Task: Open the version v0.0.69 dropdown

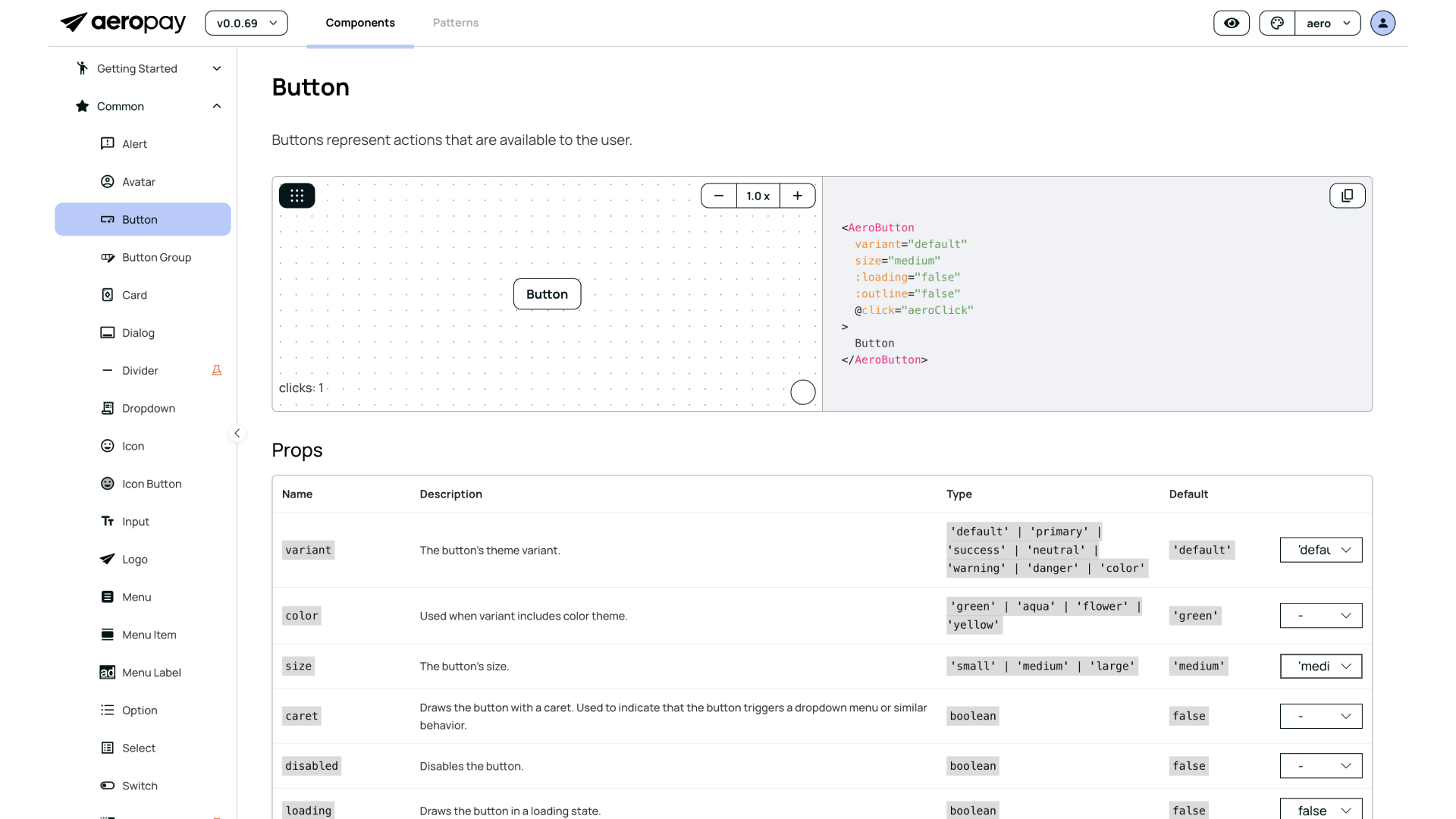Action: coord(246,23)
